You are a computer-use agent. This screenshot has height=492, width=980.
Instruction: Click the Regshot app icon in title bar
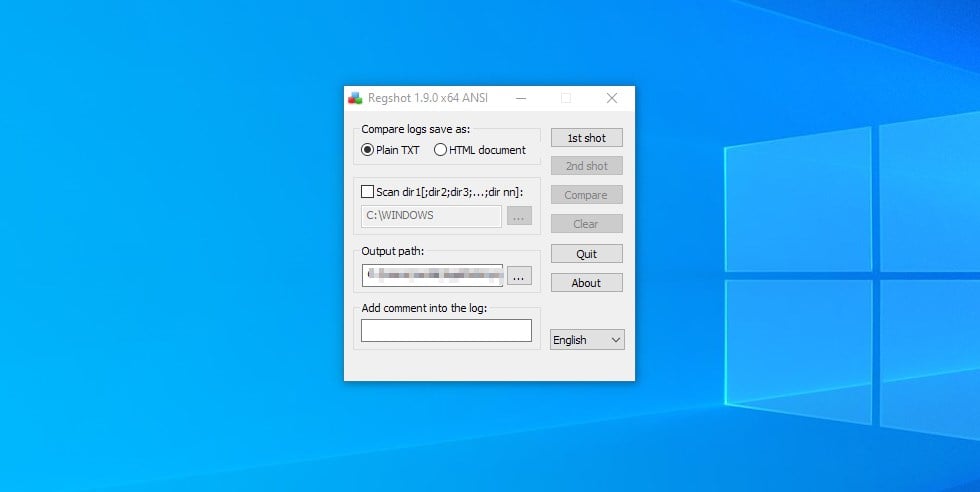[355, 98]
